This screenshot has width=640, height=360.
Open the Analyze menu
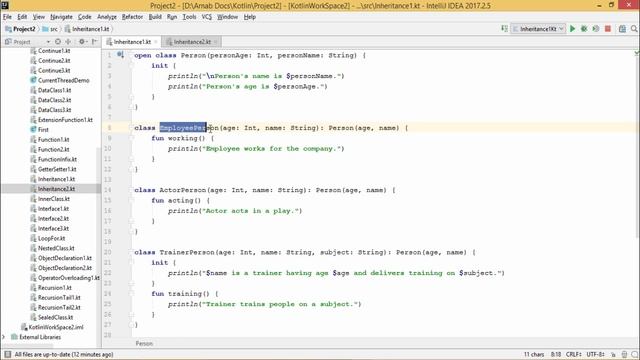pyautogui.click(x=107, y=17)
